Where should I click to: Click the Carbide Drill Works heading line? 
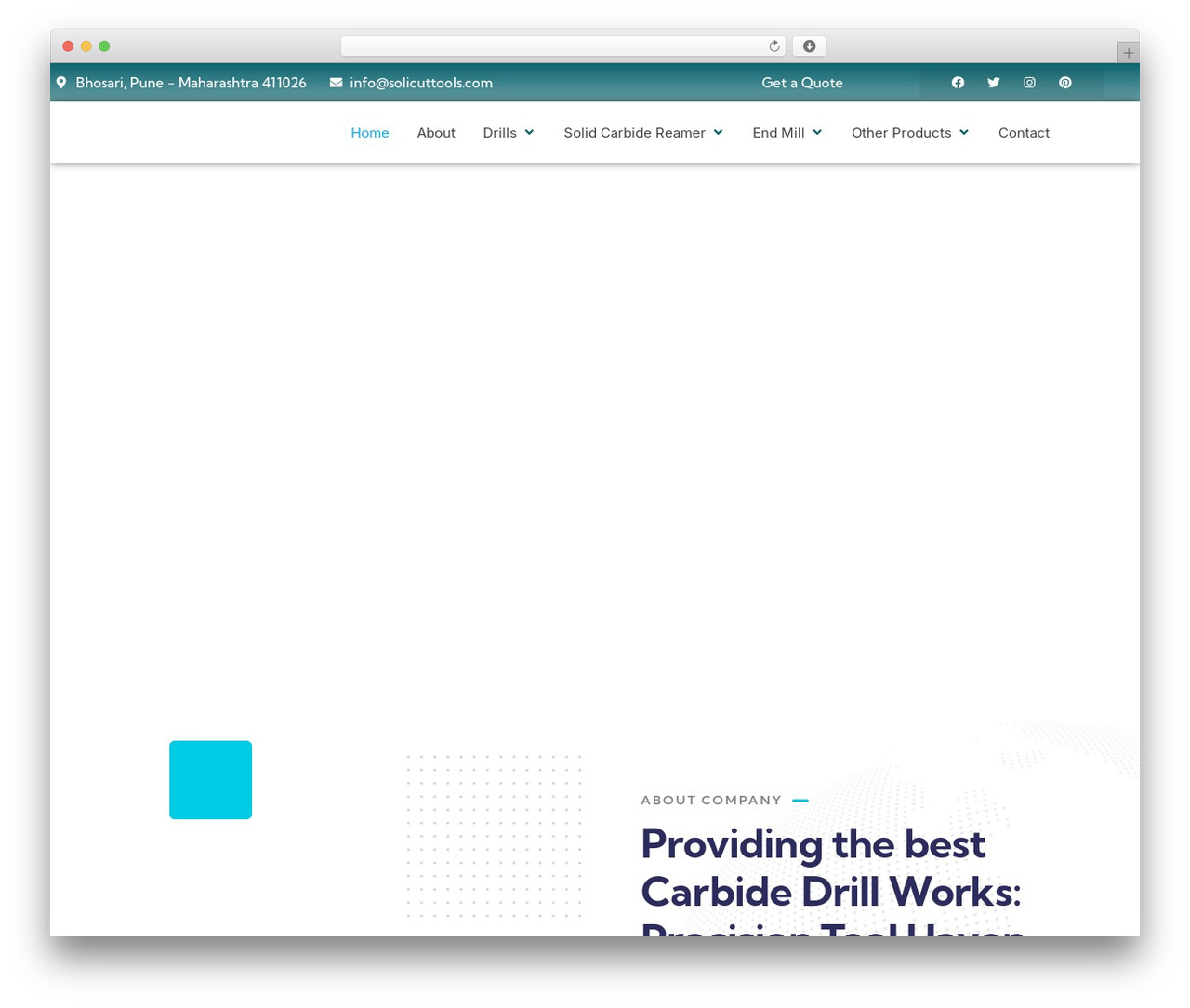(x=831, y=893)
